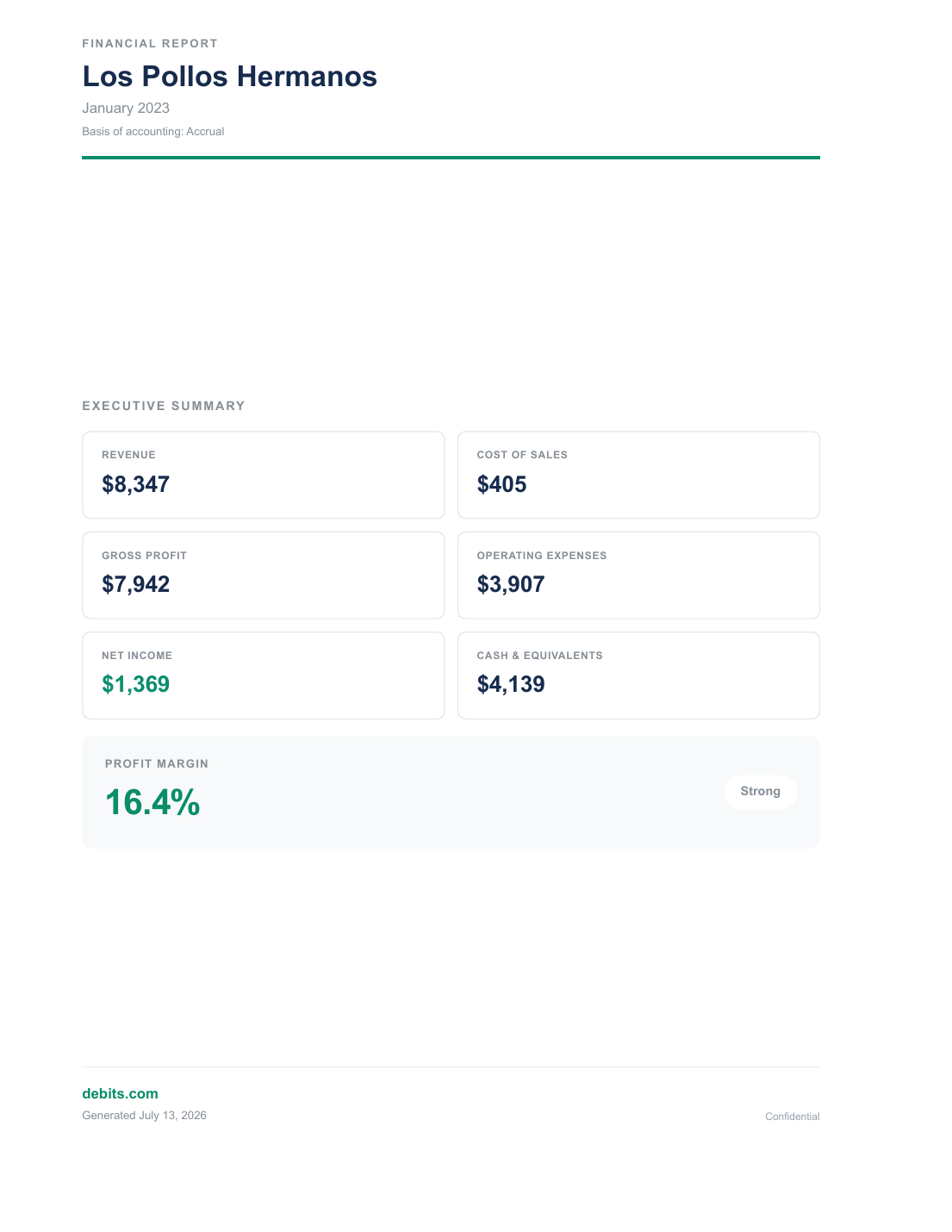Click the January 2023 period text

click(x=126, y=108)
